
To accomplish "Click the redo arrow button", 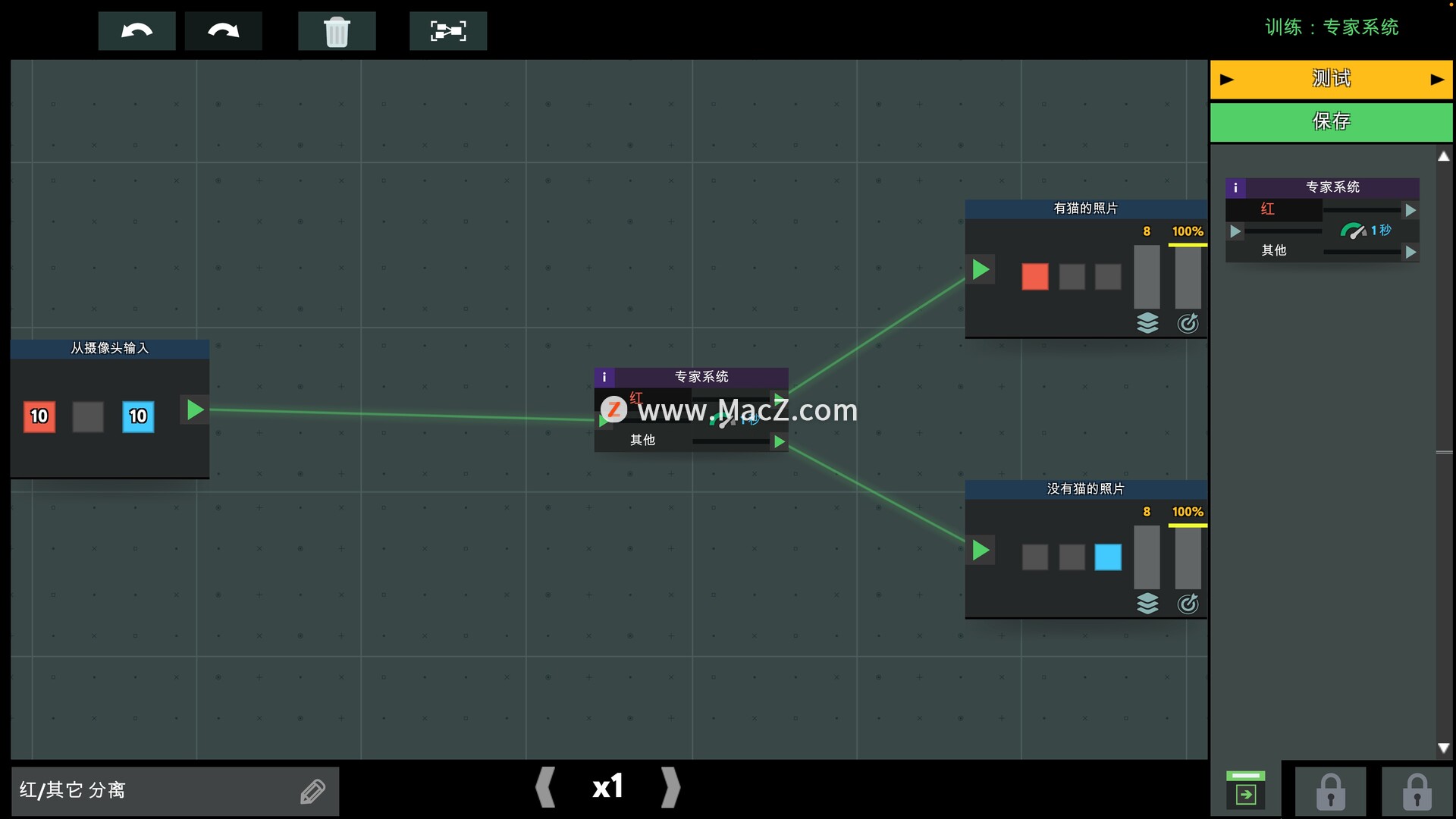I will [223, 31].
